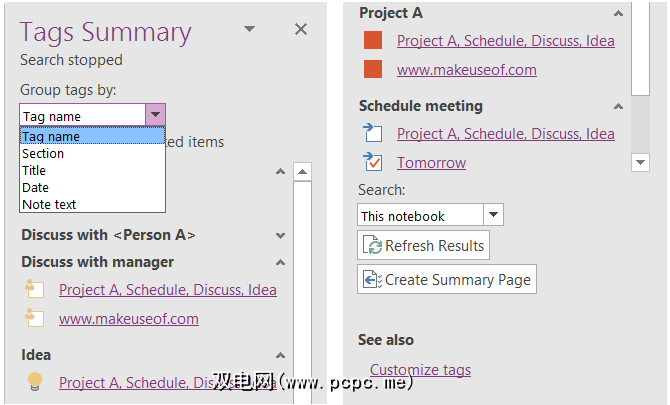670x405 pixels.
Task: Toggle the checked Tomorrow meeting checkbox
Action: tap(373, 162)
